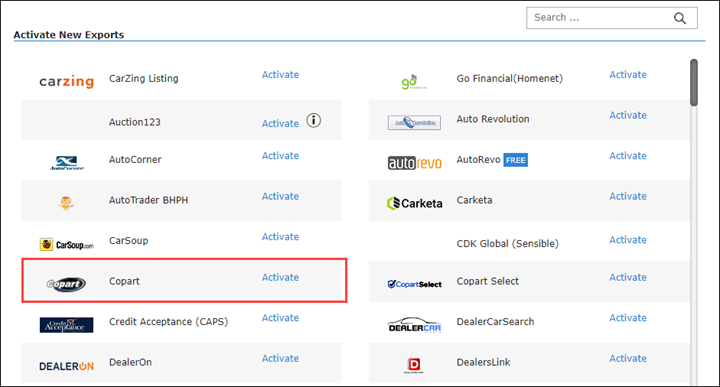Viewport: 720px width, 387px height.
Task: Select the AutoCorner name text
Action: click(135, 160)
